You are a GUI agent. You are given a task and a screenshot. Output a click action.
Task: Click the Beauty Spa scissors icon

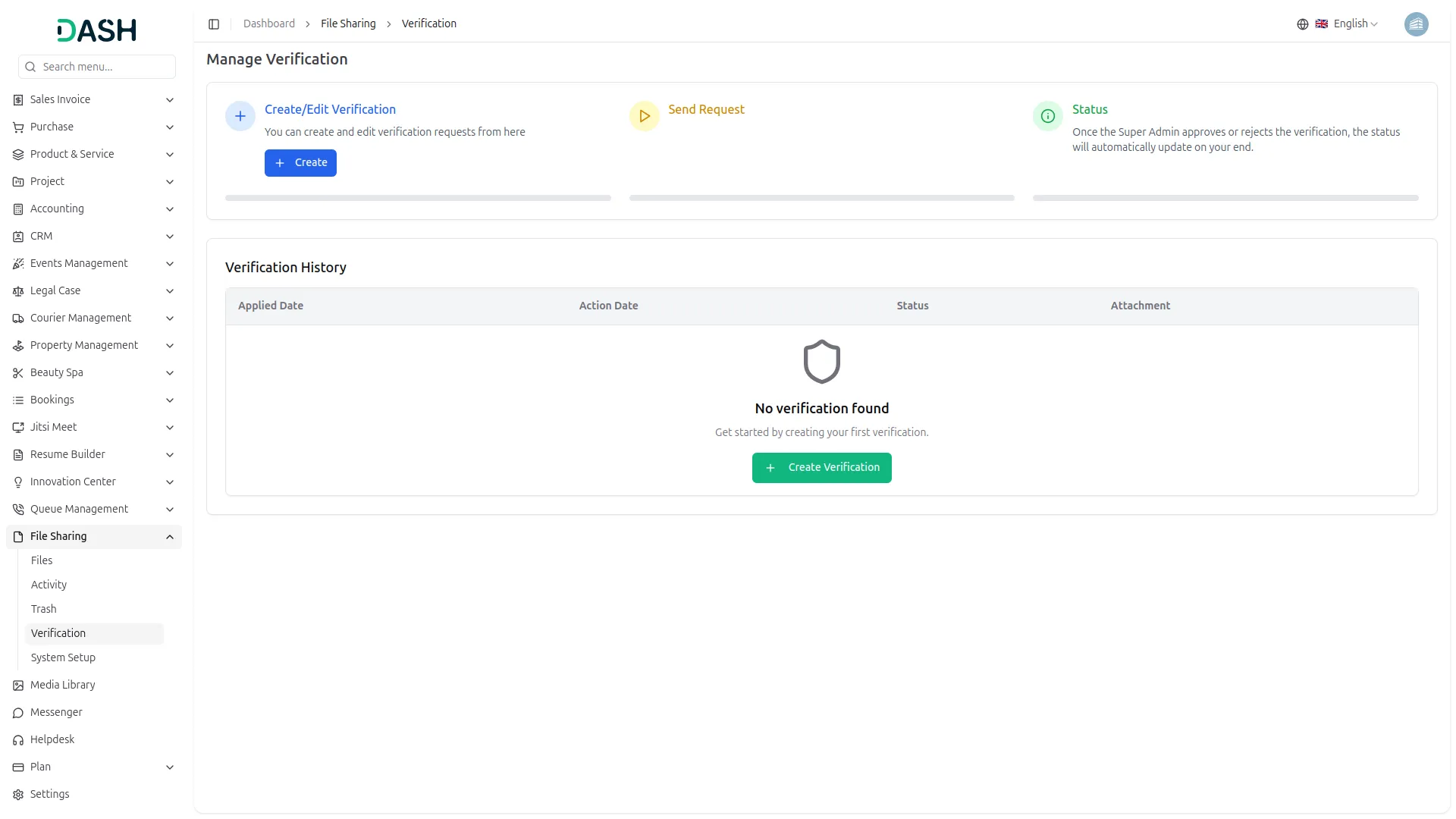pyautogui.click(x=17, y=372)
